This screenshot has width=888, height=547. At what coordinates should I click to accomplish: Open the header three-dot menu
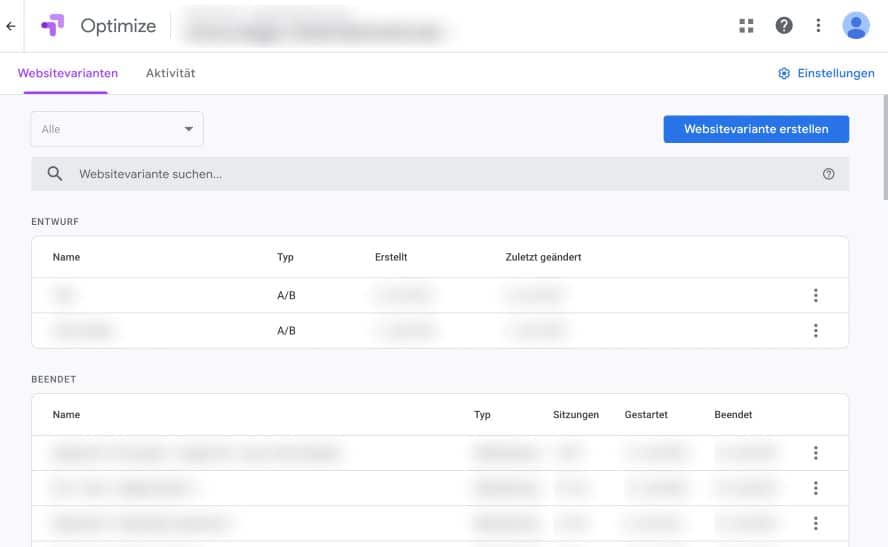click(x=818, y=25)
